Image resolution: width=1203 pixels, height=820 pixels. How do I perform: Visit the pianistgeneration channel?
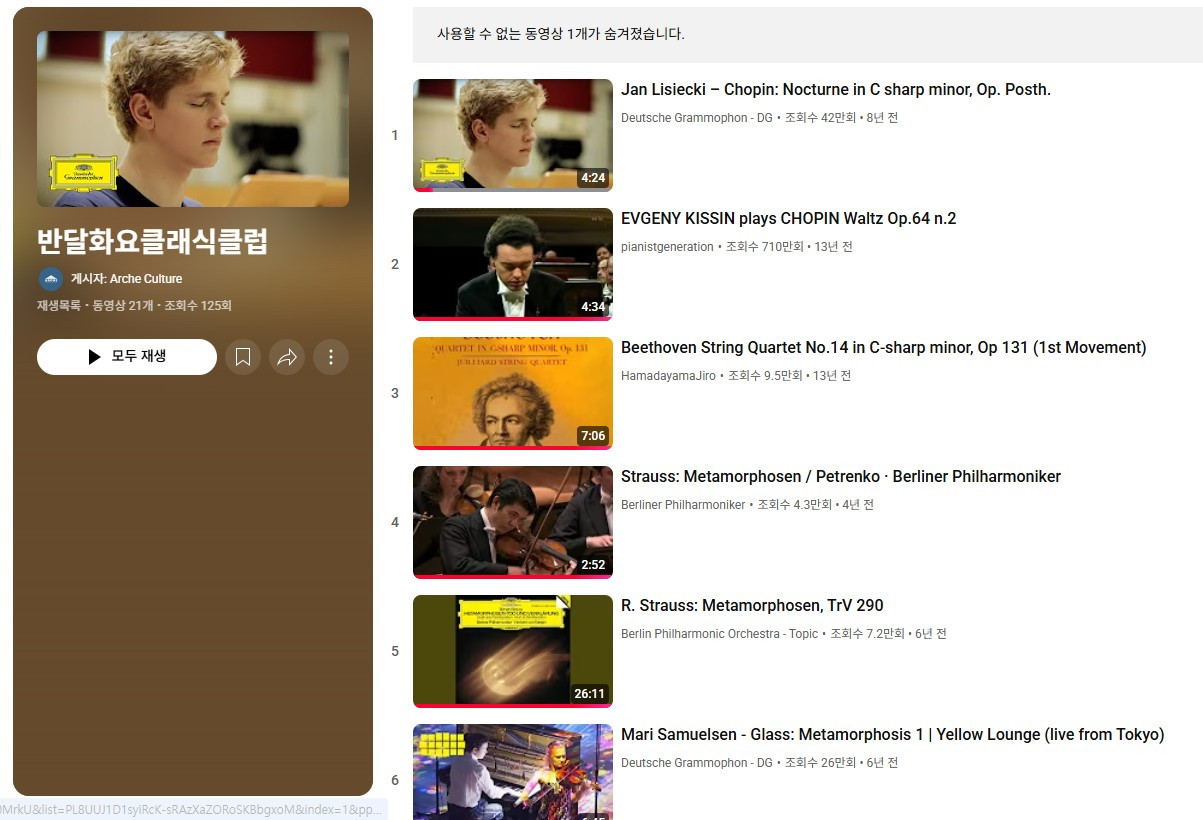[x=667, y=247]
